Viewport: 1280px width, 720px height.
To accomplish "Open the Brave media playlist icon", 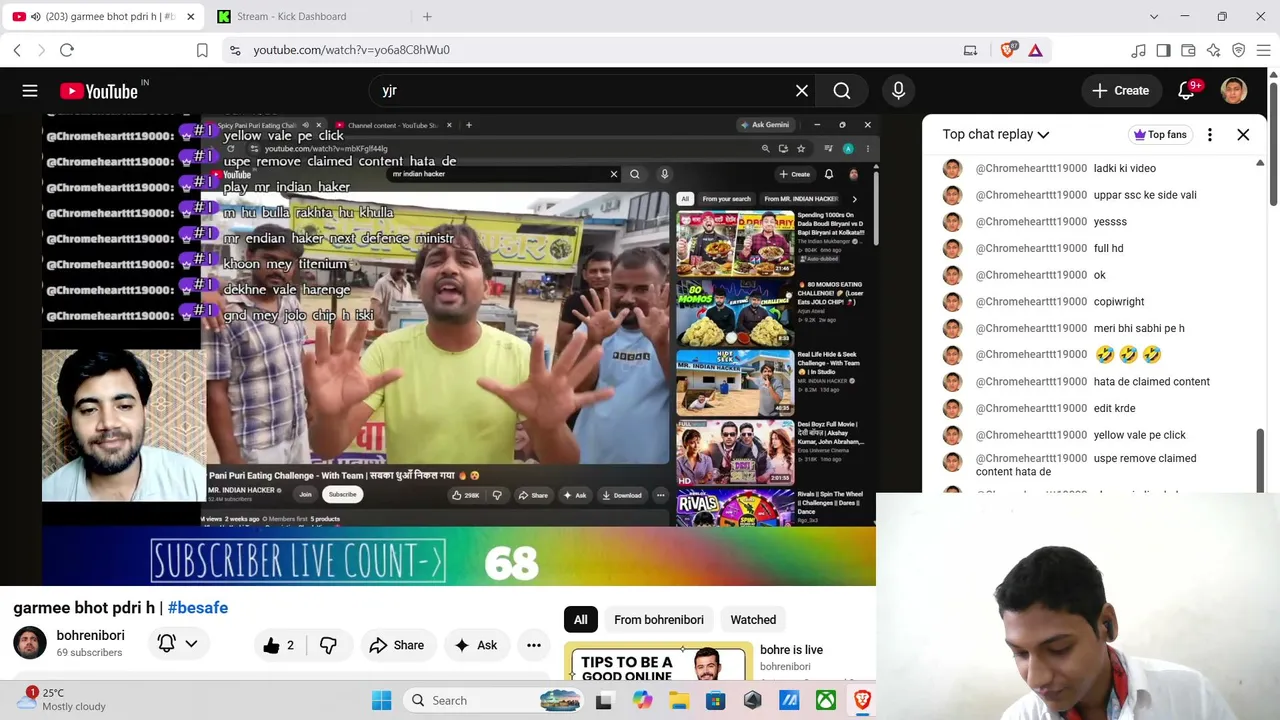I will pyautogui.click(x=1138, y=50).
